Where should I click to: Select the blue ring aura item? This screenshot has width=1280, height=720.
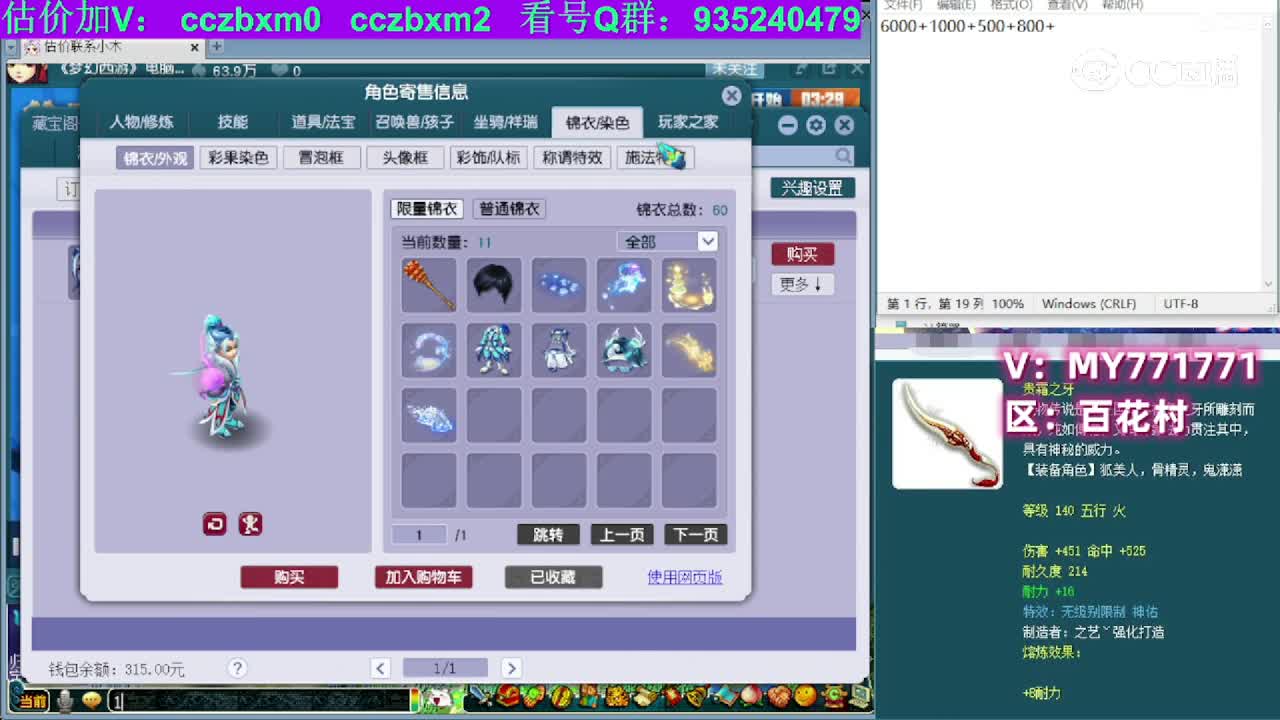click(x=429, y=350)
